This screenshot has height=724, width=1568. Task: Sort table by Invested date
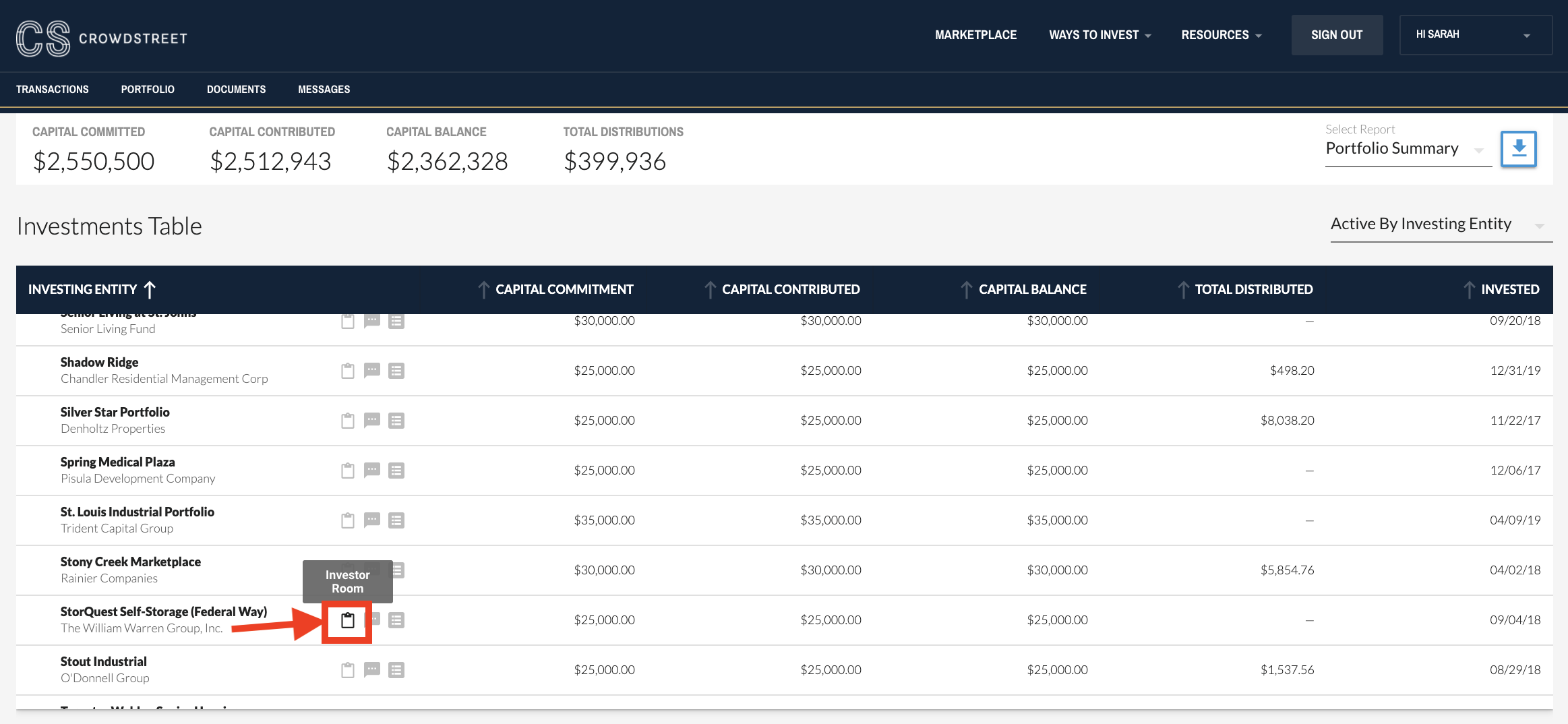coord(1502,290)
